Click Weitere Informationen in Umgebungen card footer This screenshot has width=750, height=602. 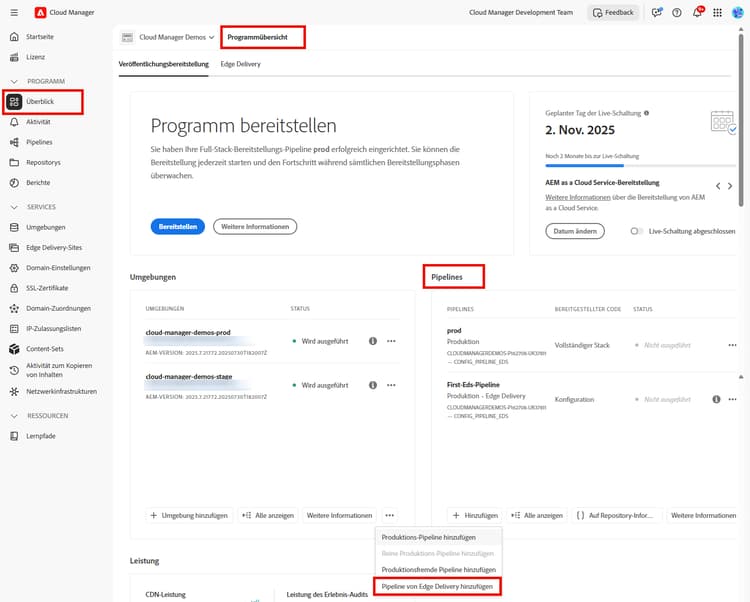pos(340,515)
